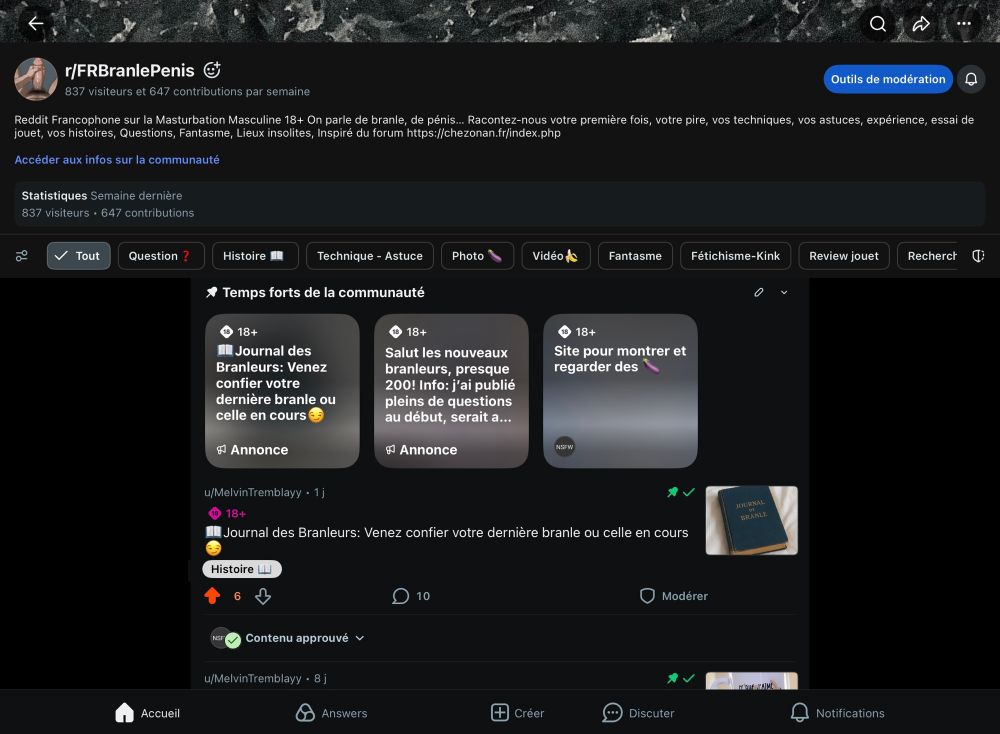Viewport: 1000px width, 734px height.
Task: Open the journal book post thumbnail
Action: point(751,520)
